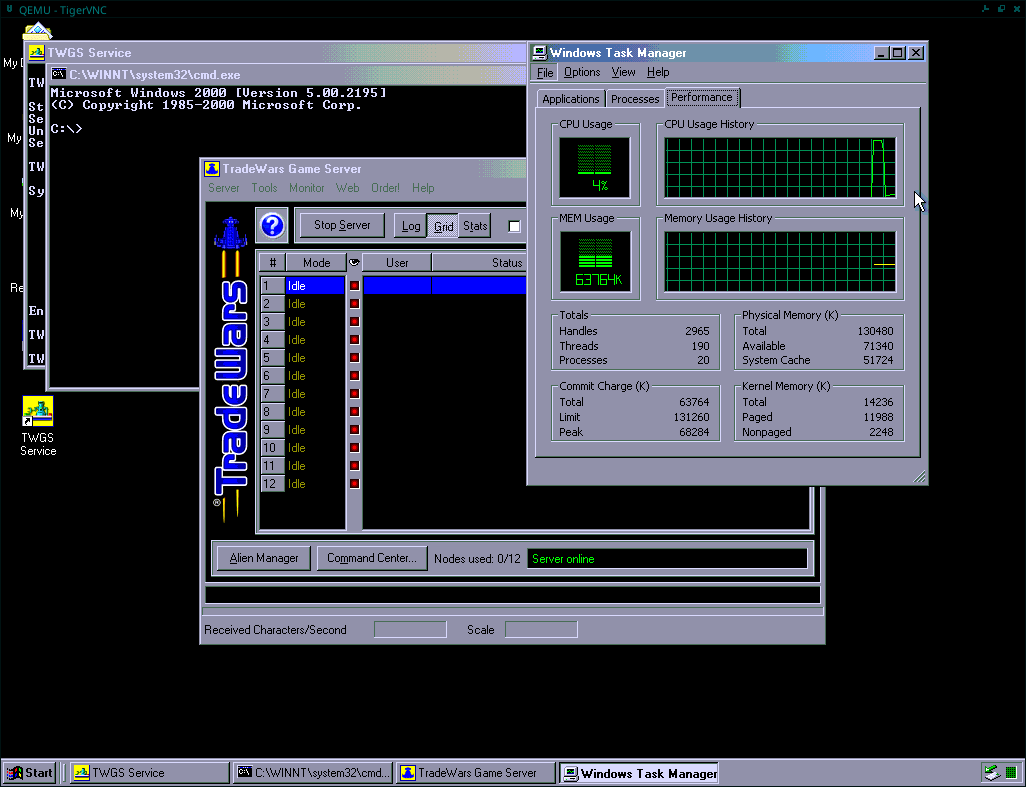The height and width of the screenshot is (787, 1026).
Task: Click the blue question mark help icon
Action: pyautogui.click(x=272, y=226)
